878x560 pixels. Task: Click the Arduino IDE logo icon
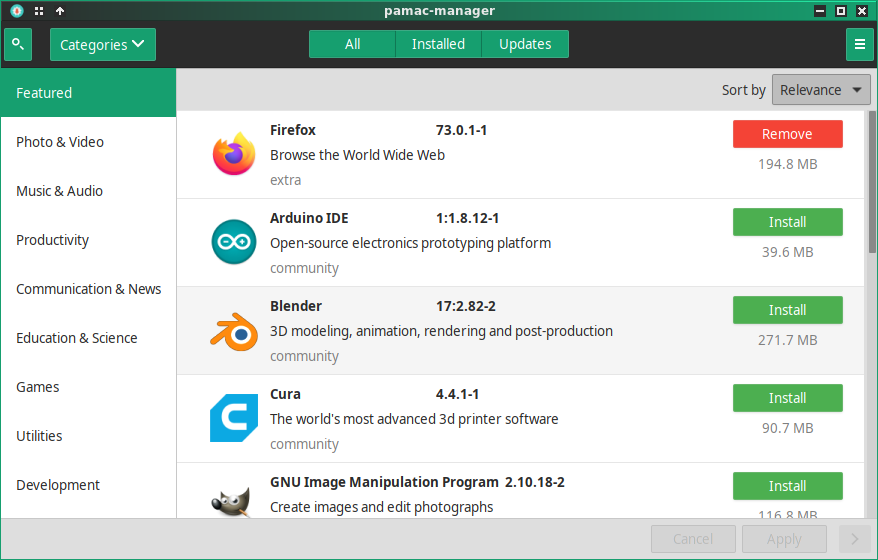(234, 242)
